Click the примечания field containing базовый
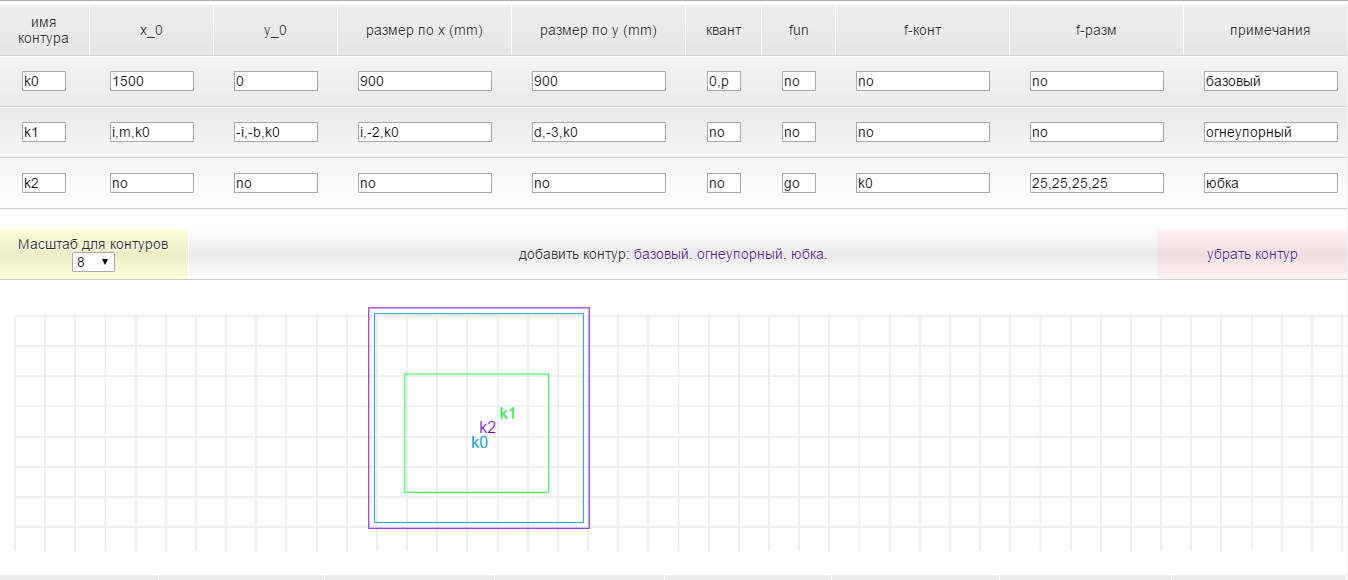The width and height of the screenshot is (1348, 580). (x=1271, y=81)
